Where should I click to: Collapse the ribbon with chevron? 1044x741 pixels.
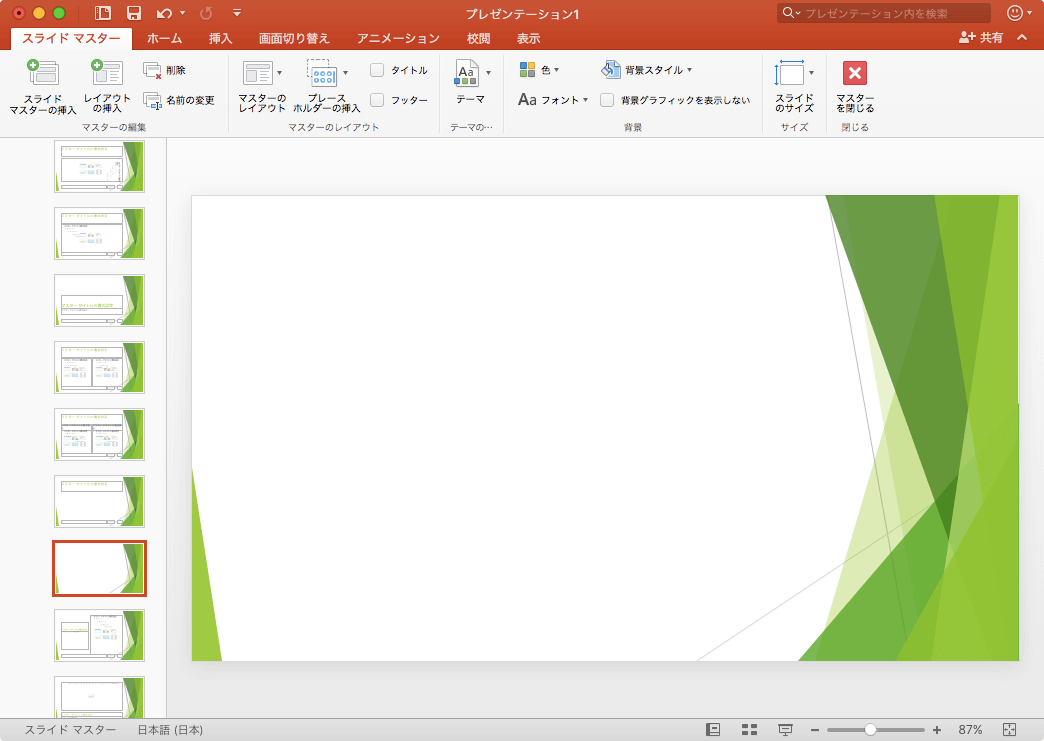click(1022, 37)
